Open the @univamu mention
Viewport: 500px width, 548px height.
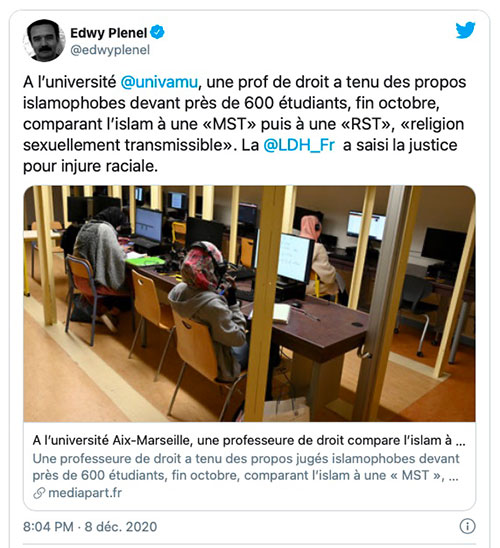click(x=159, y=82)
